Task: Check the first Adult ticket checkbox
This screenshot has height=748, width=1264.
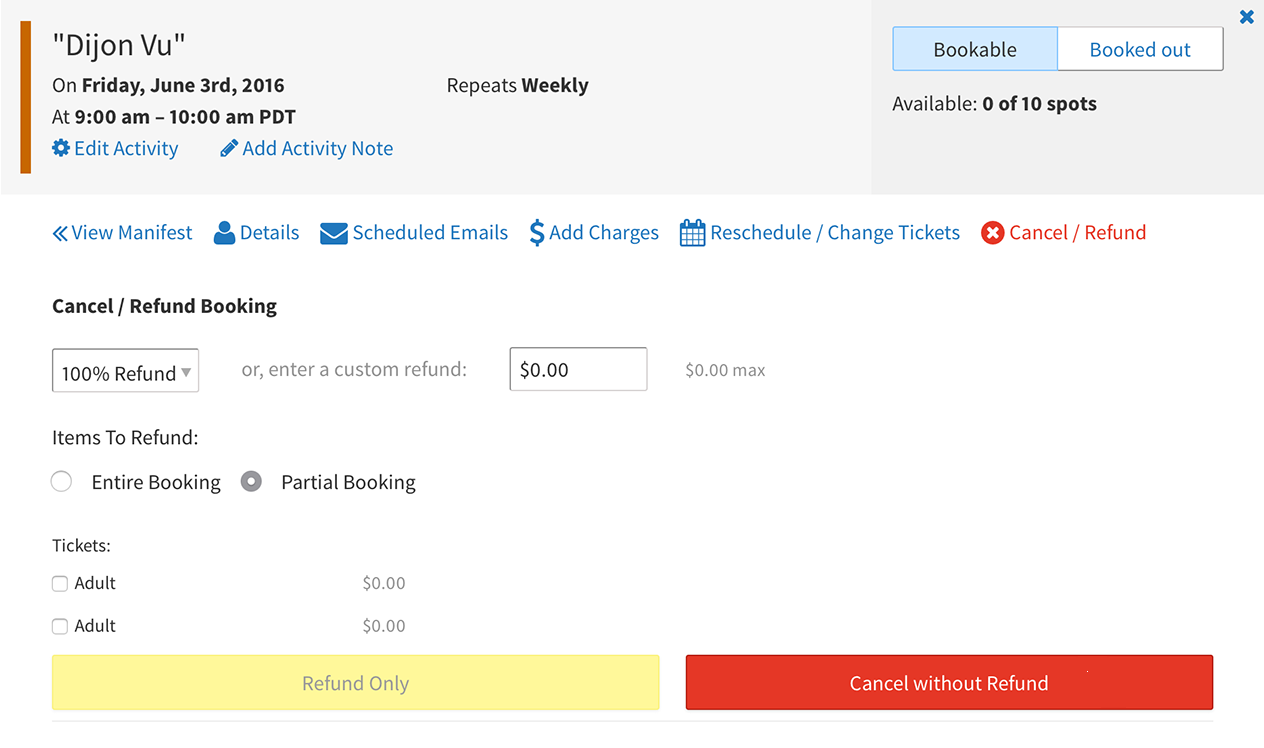Action: [x=60, y=584]
